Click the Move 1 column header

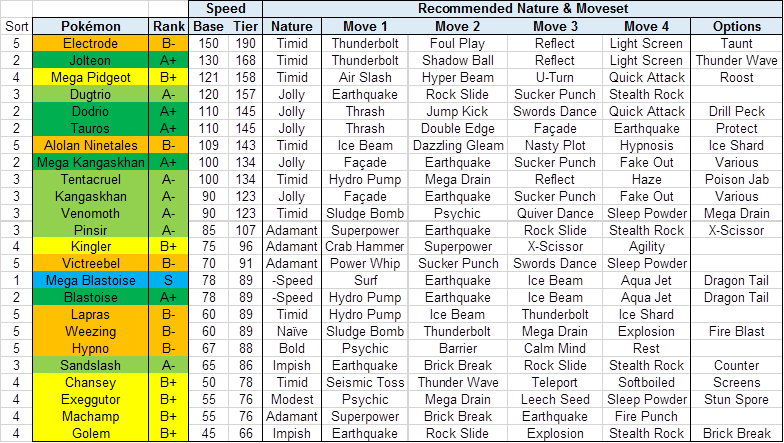[x=365, y=26]
